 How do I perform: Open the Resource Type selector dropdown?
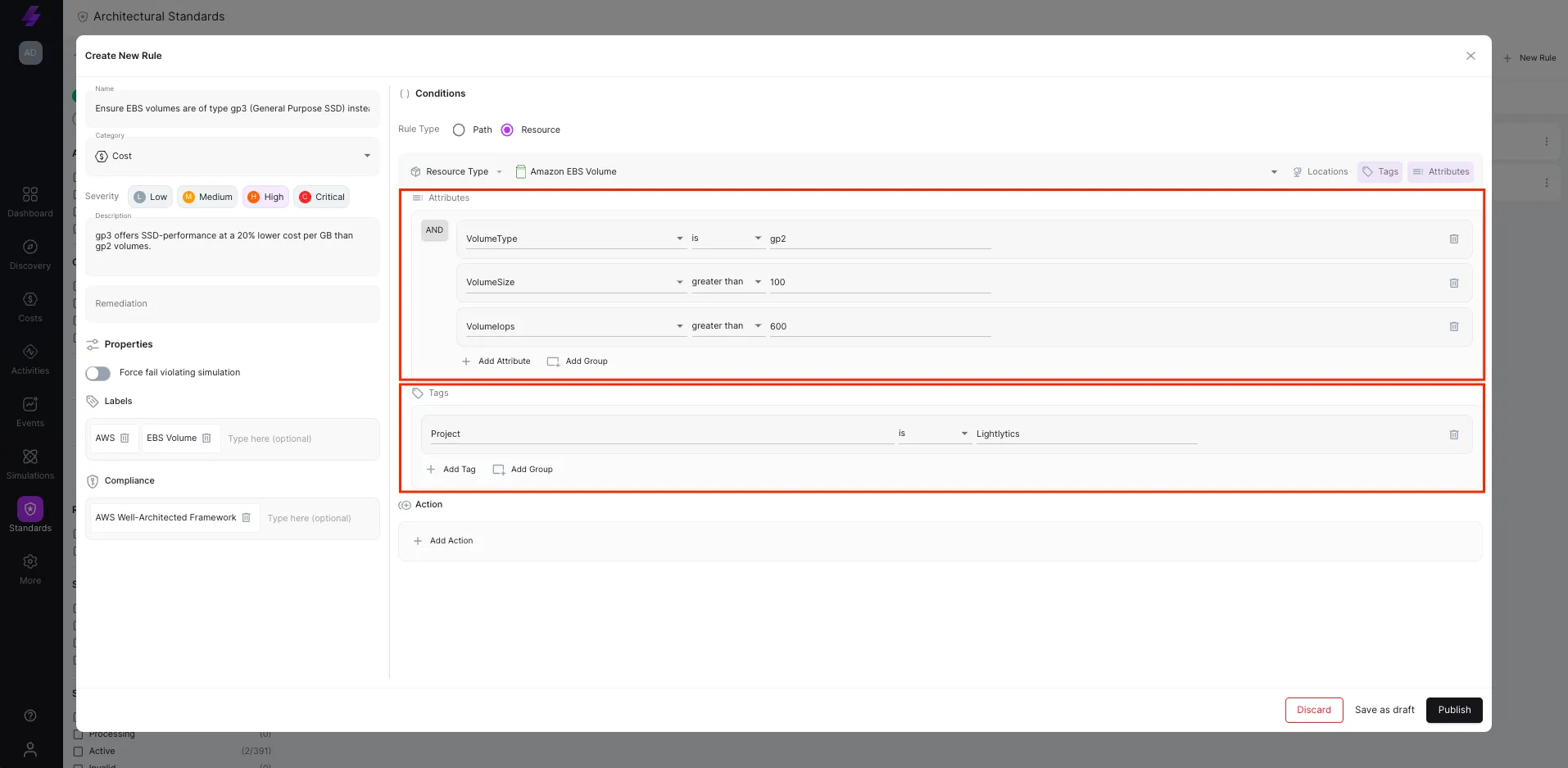pyautogui.click(x=457, y=171)
